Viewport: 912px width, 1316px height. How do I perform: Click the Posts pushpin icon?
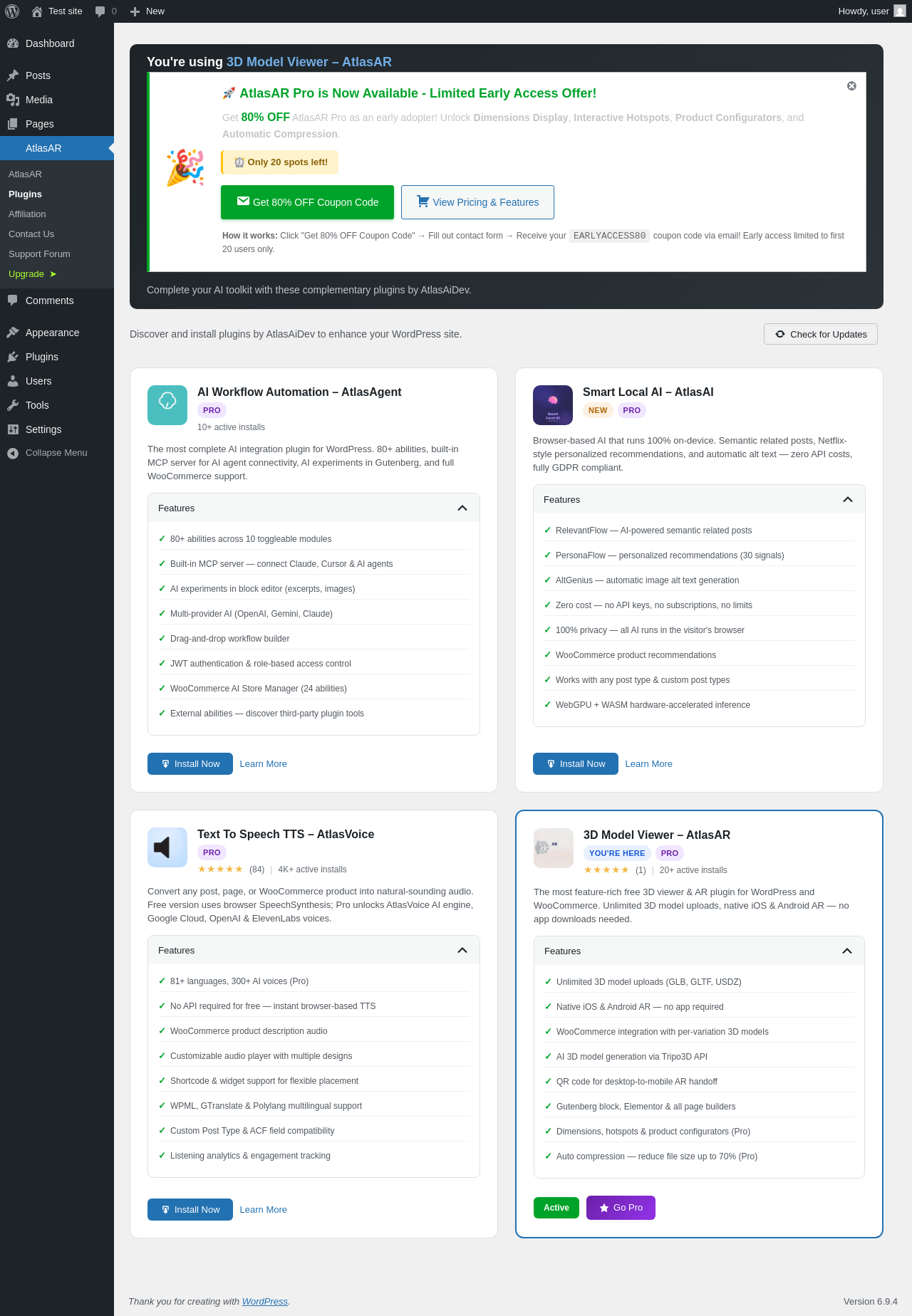pyautogui.click(x=13, y=75)
